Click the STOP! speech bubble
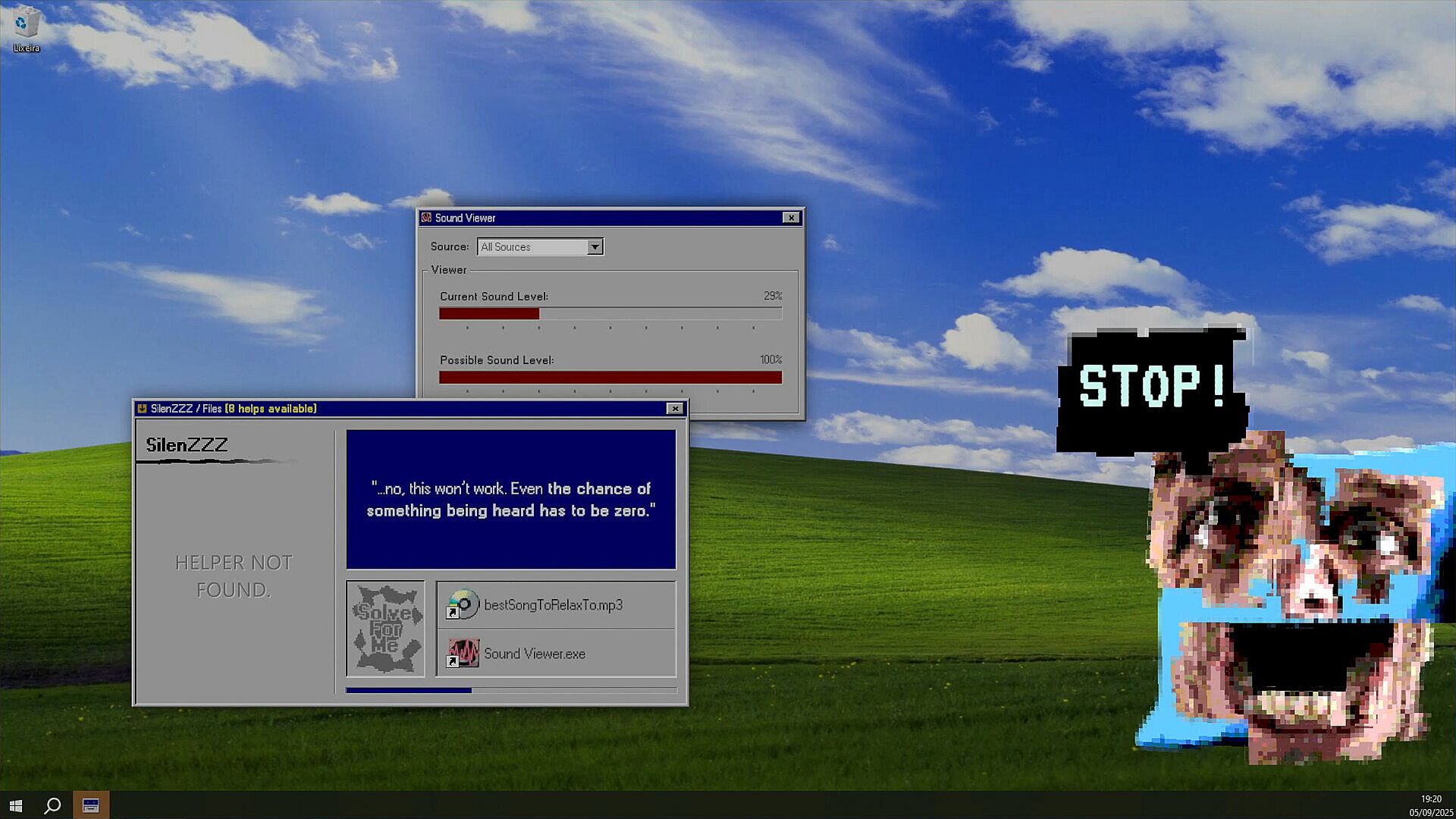The image size is (1456, 819). 1151,387
